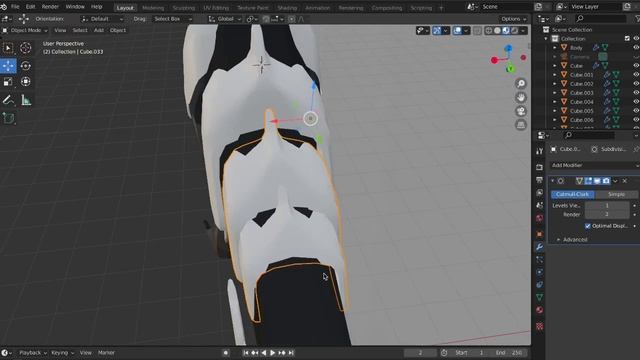Open the Texture checker properties tab
The image size is (640, 360).
pos(540,326)
